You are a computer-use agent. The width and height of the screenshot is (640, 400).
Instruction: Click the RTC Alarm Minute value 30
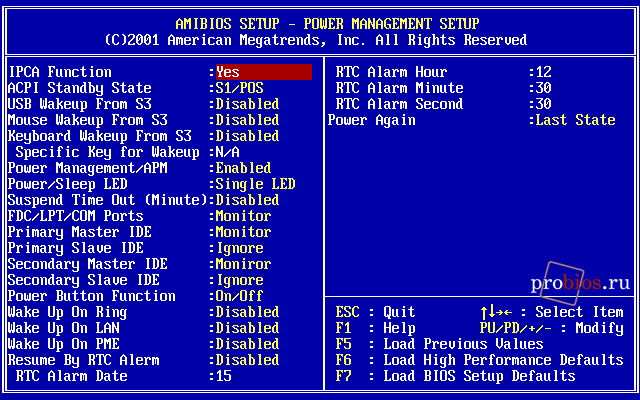click(544, 88)
